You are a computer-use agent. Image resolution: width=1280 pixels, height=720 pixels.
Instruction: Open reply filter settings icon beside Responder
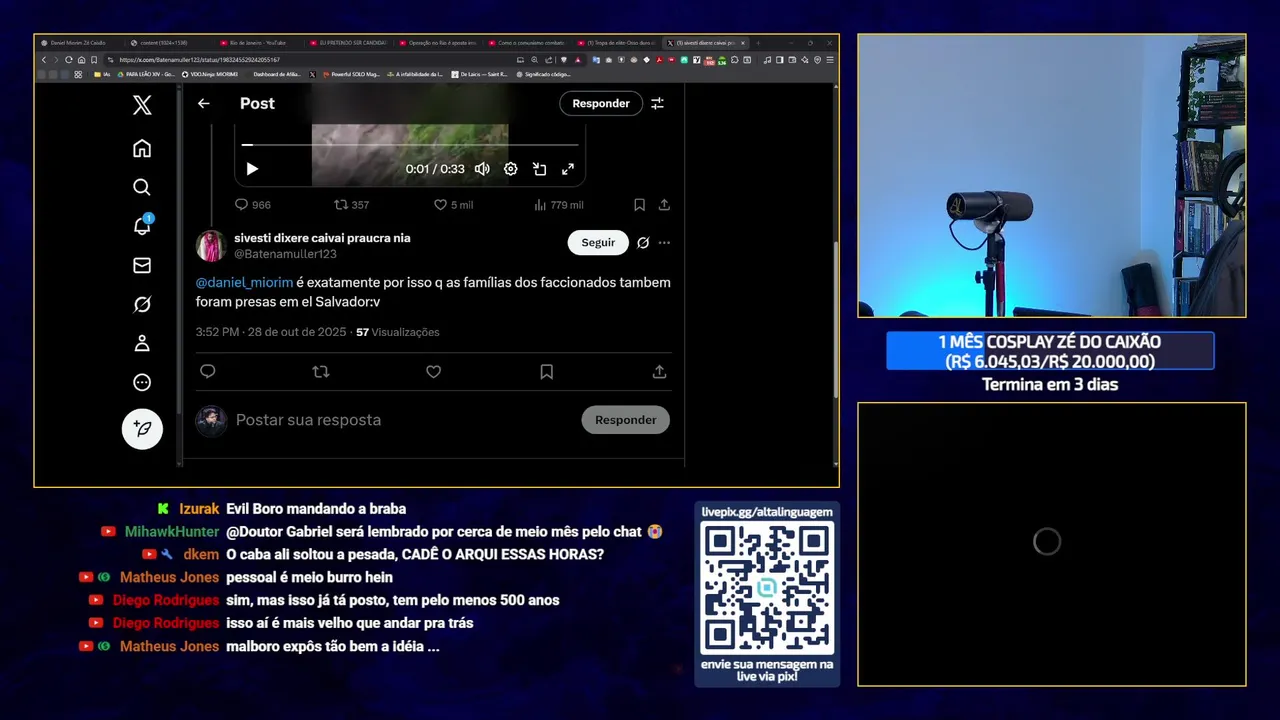(x=657, y=103)
